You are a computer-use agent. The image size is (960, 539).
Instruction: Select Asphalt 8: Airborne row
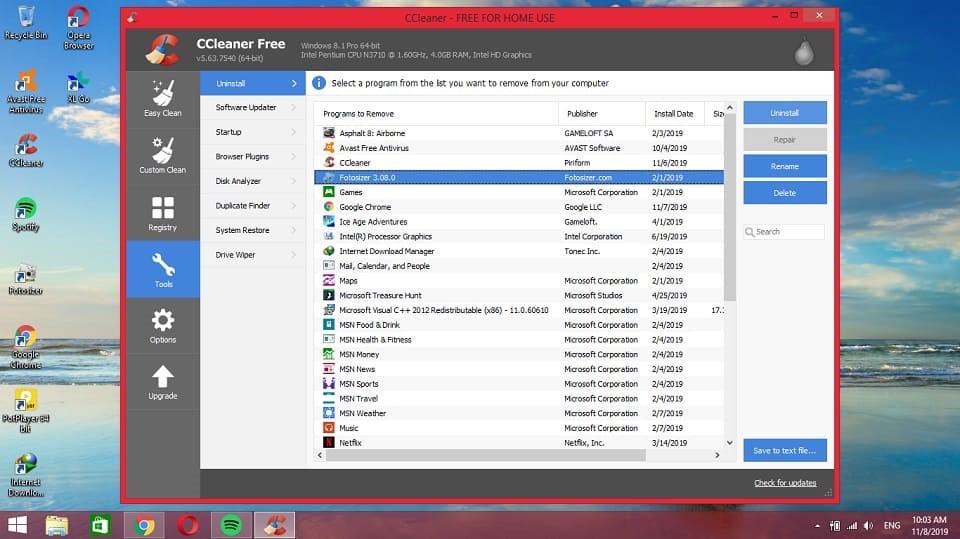tap(519, 133)
